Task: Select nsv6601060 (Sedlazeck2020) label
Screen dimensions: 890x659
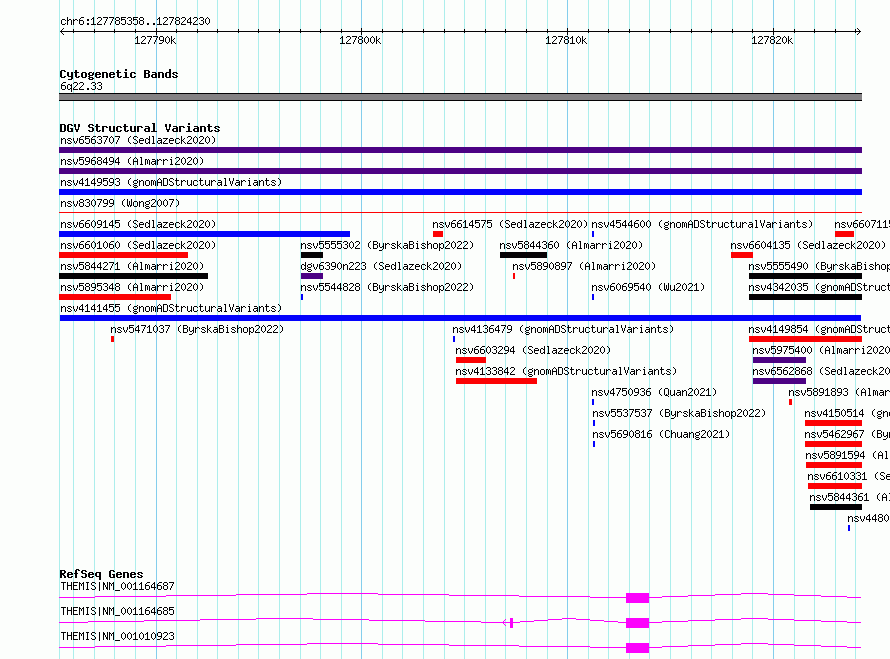Action: coord(138,245)
